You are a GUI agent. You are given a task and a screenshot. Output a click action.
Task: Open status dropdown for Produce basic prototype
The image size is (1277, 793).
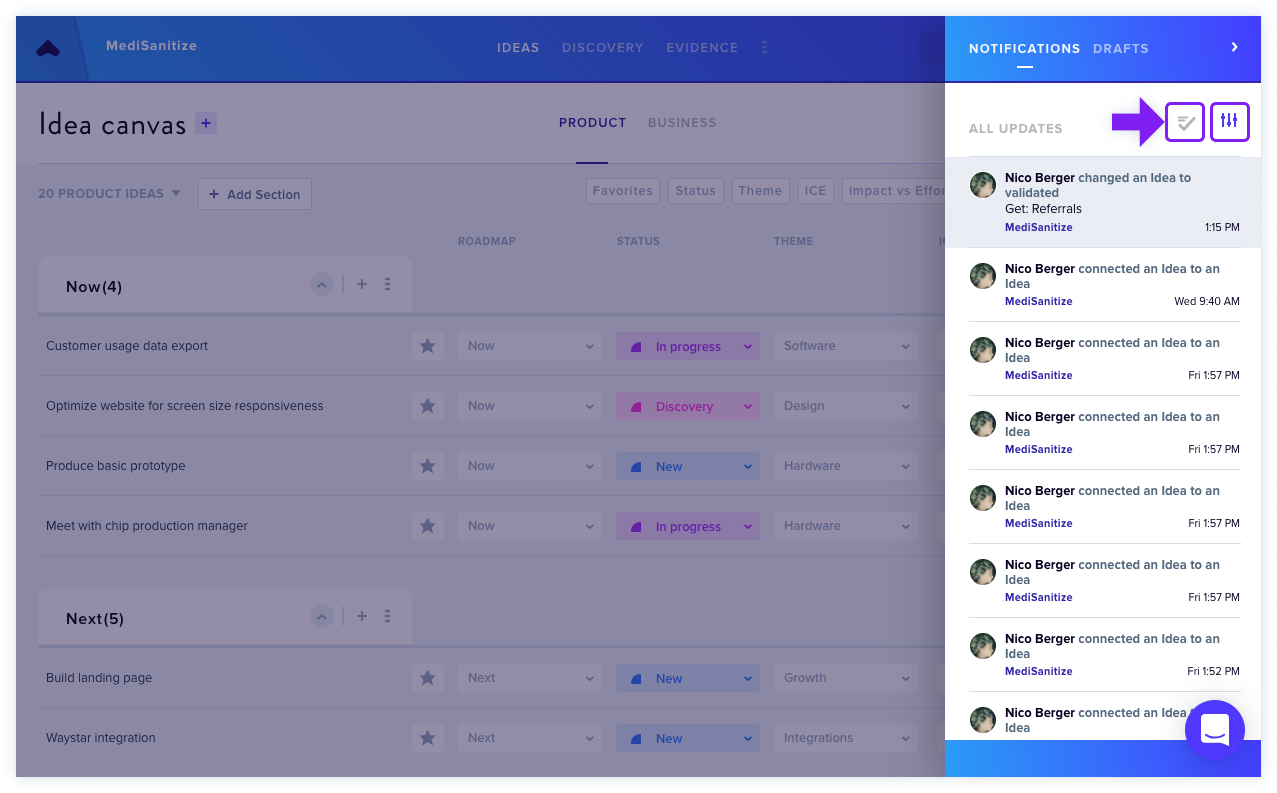(688, 466)
